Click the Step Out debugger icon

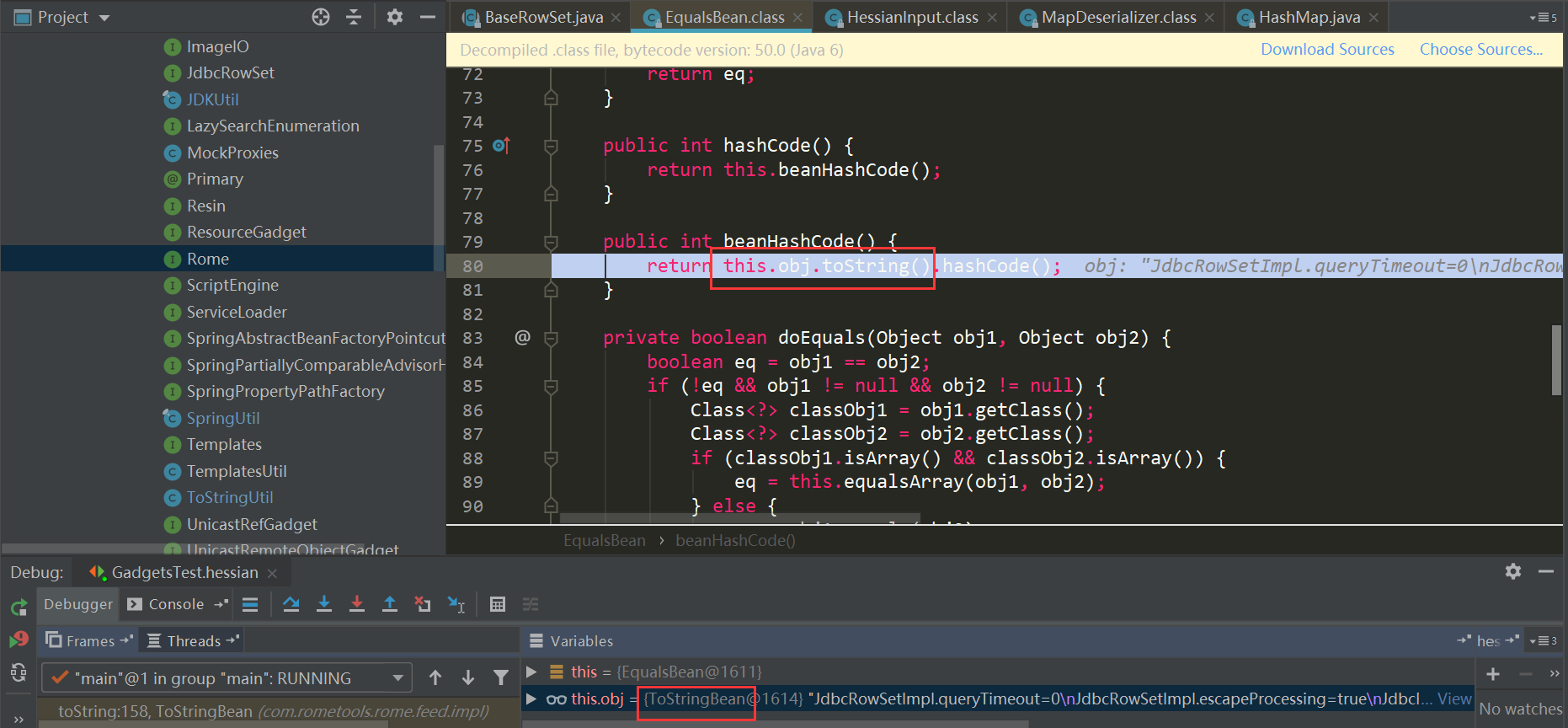click(390, 604)
